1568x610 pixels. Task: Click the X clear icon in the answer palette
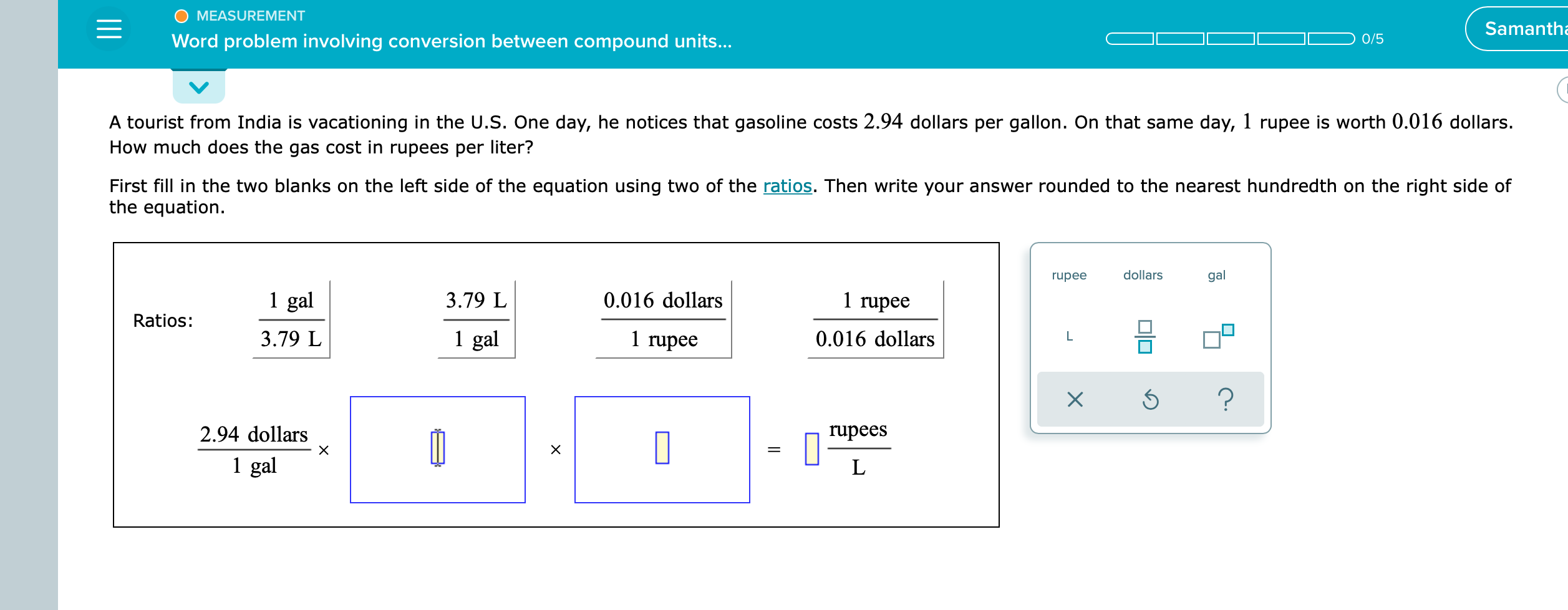point(1076,400)
